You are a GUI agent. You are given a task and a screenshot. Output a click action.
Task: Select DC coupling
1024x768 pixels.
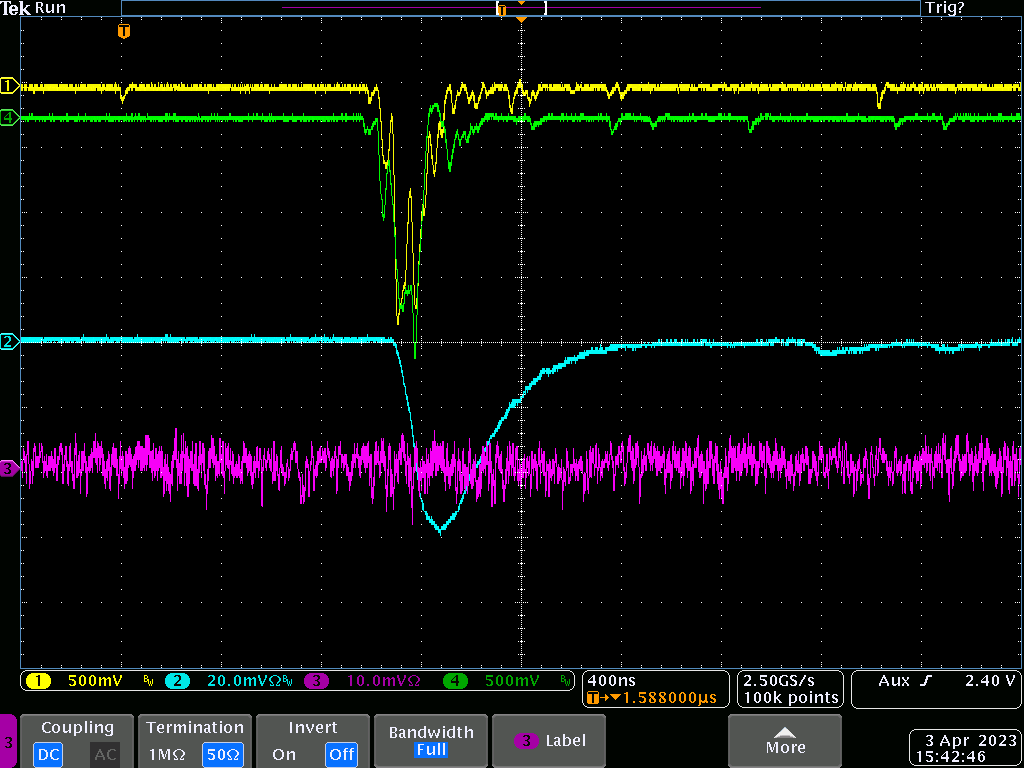coord(50,755)
